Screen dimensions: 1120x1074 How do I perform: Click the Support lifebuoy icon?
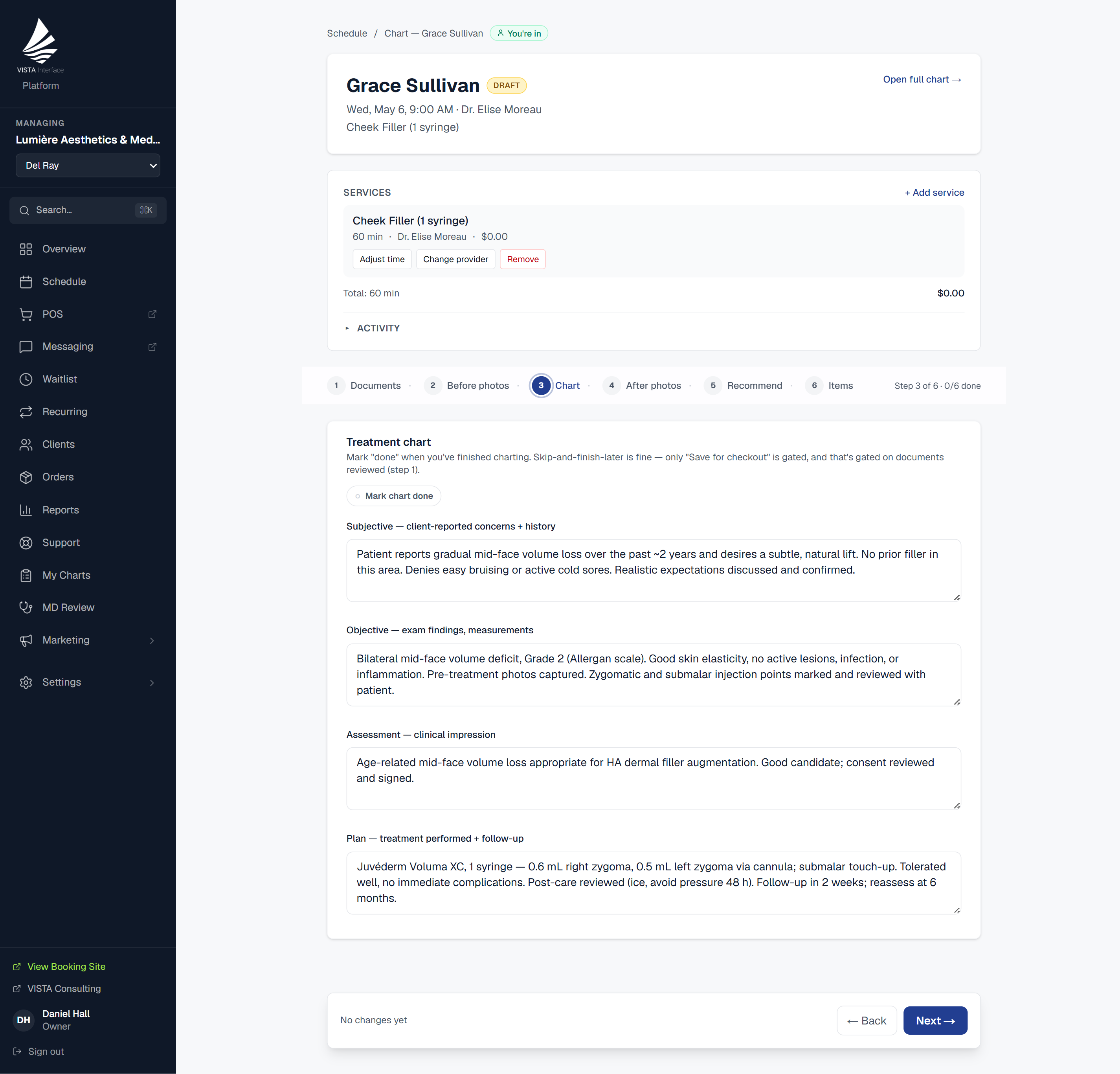click(26, 543)
